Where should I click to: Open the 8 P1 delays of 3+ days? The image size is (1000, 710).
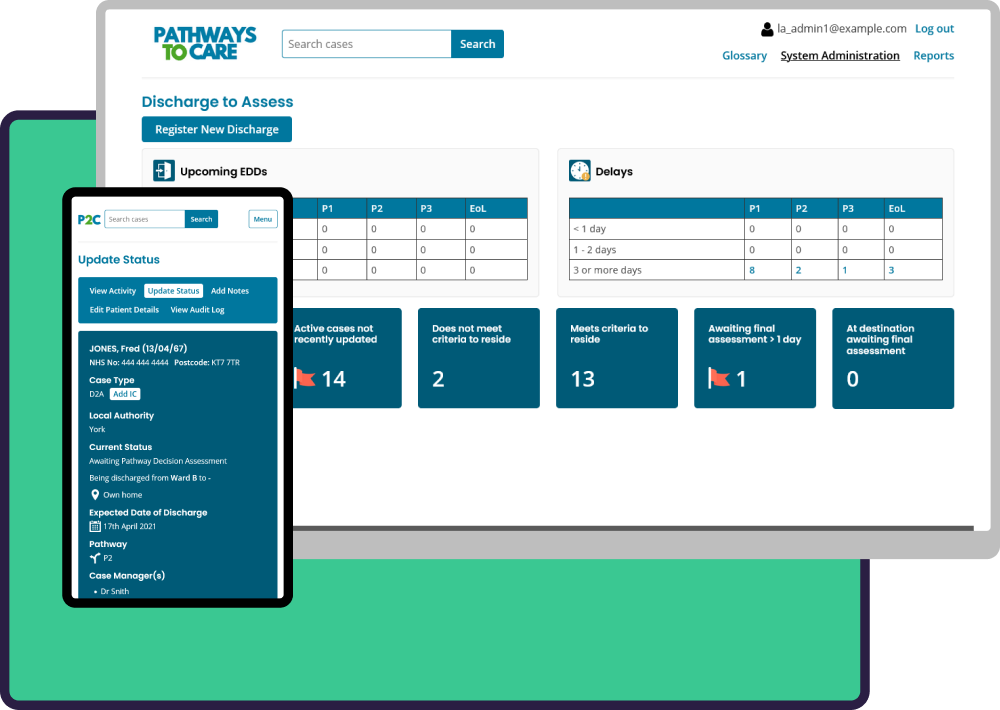coord(752,270)
